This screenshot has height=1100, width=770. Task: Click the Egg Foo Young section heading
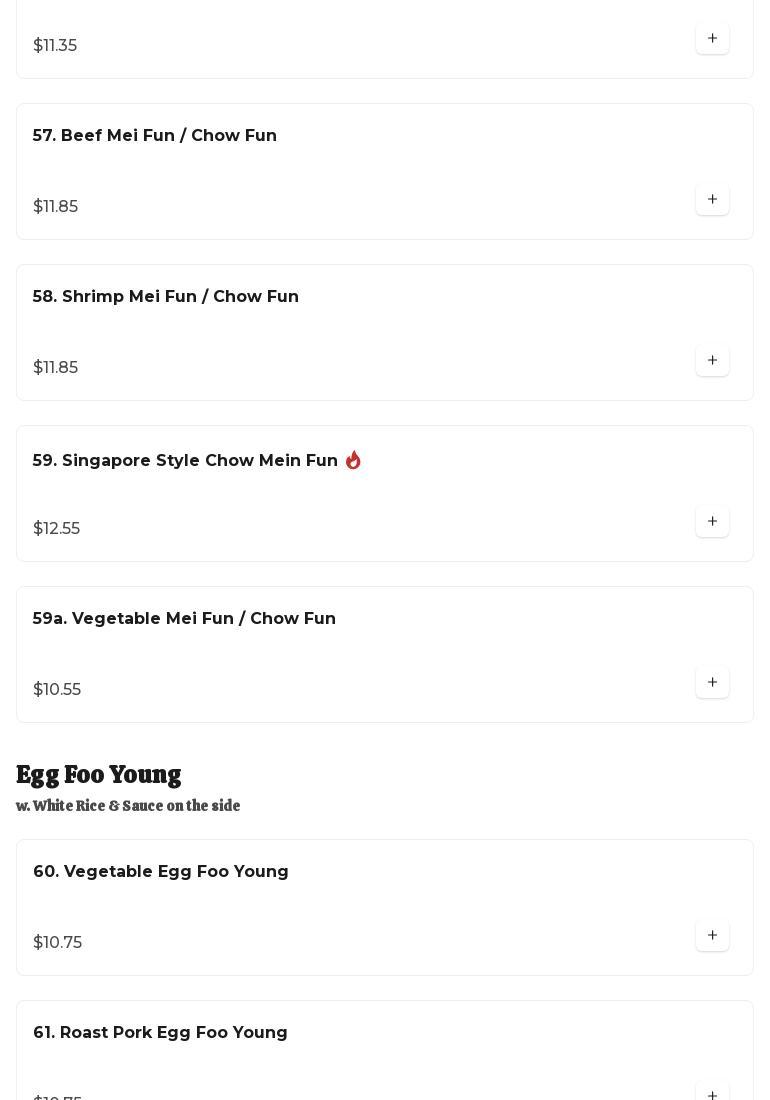click(x=99, y=775)
